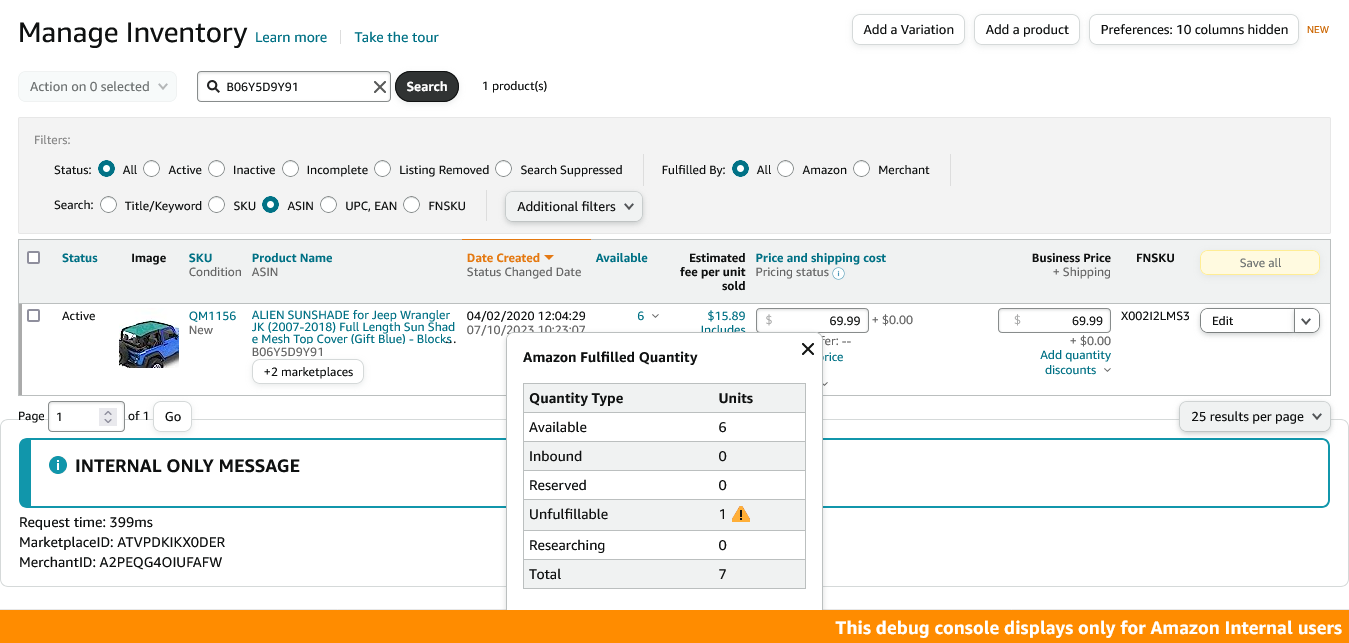This screenshot has width=1349, height=643.
Task: Choose Fulfilled By All option
Action: [740, 169]
